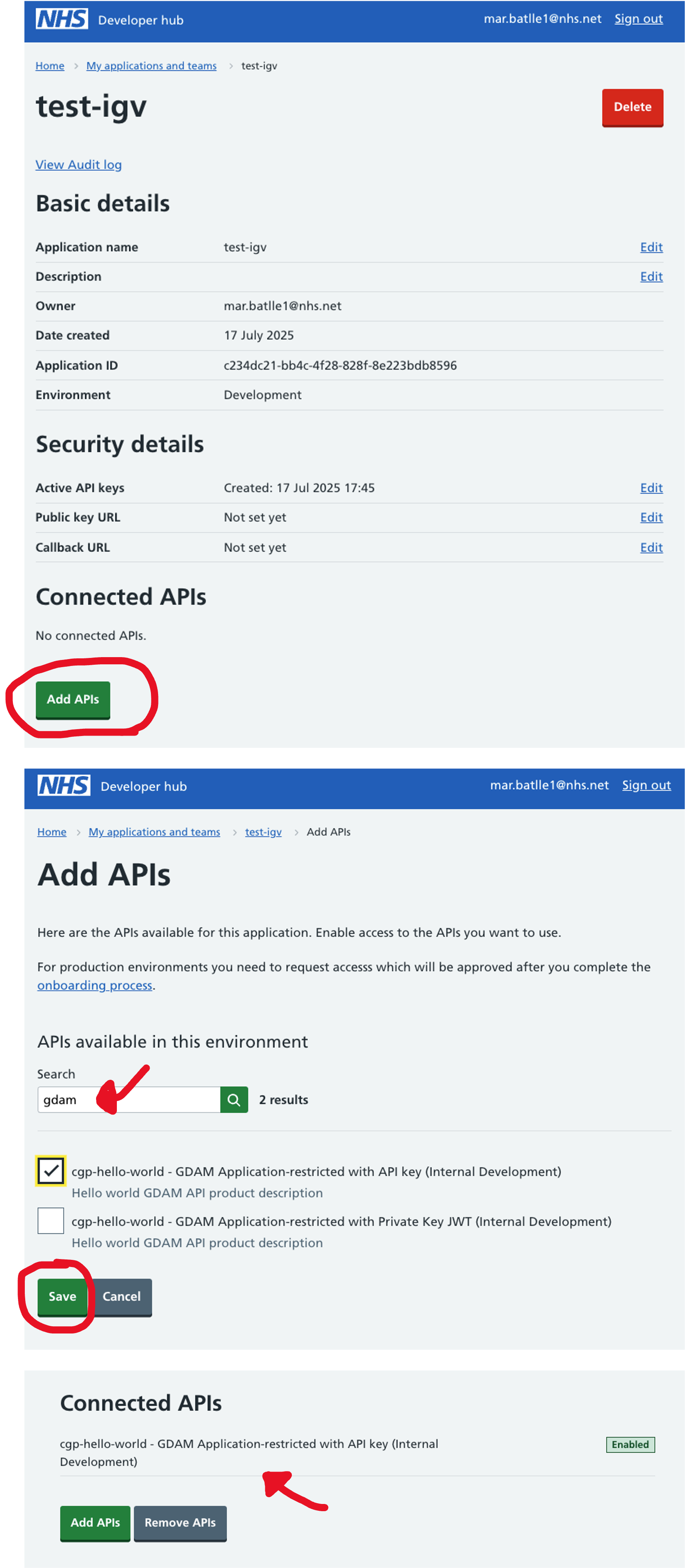Click the green search magnifier button
The height and width of the screenshot is (1568, 686).
click(234, 1099)
